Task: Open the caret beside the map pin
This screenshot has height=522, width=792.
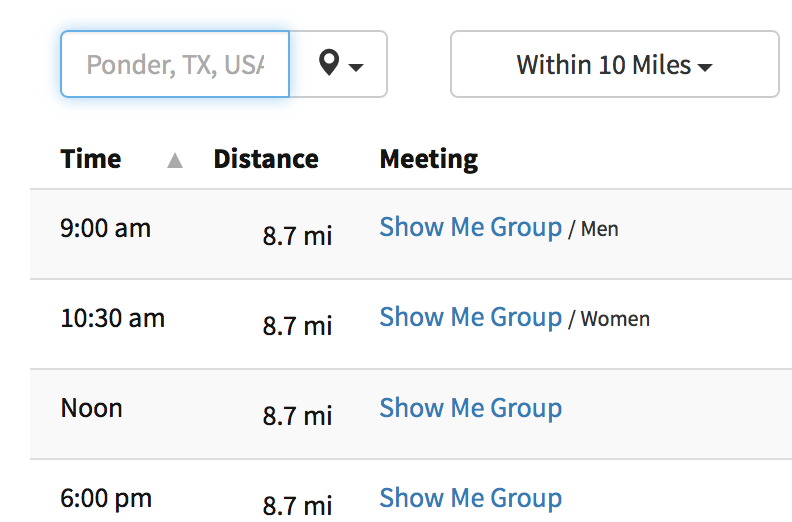Action: (x=356, y=67)
